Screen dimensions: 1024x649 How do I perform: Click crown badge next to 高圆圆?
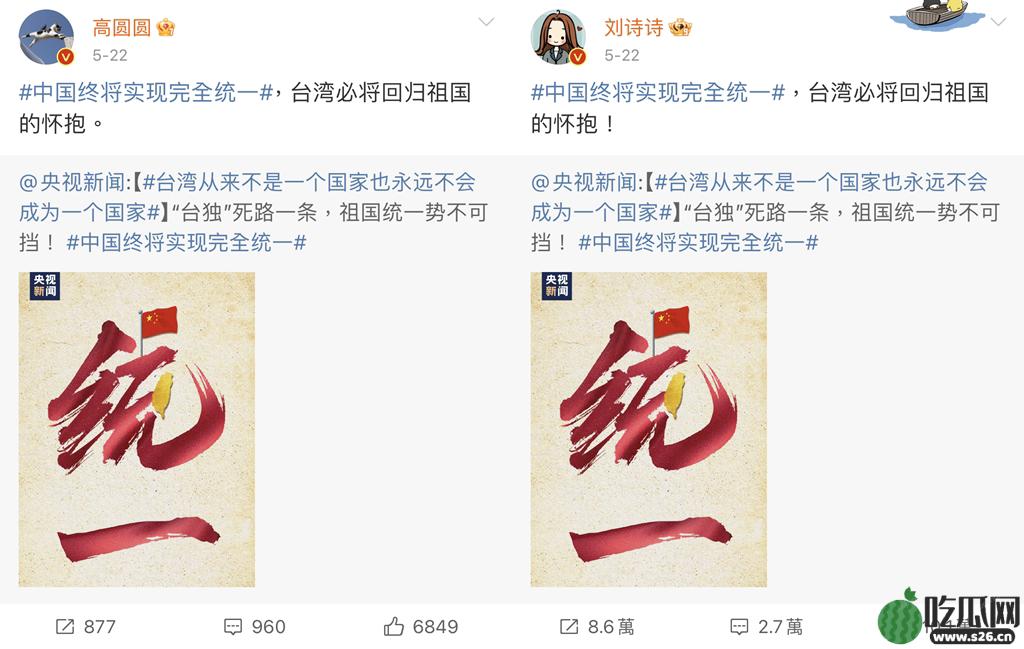point(166,27)
